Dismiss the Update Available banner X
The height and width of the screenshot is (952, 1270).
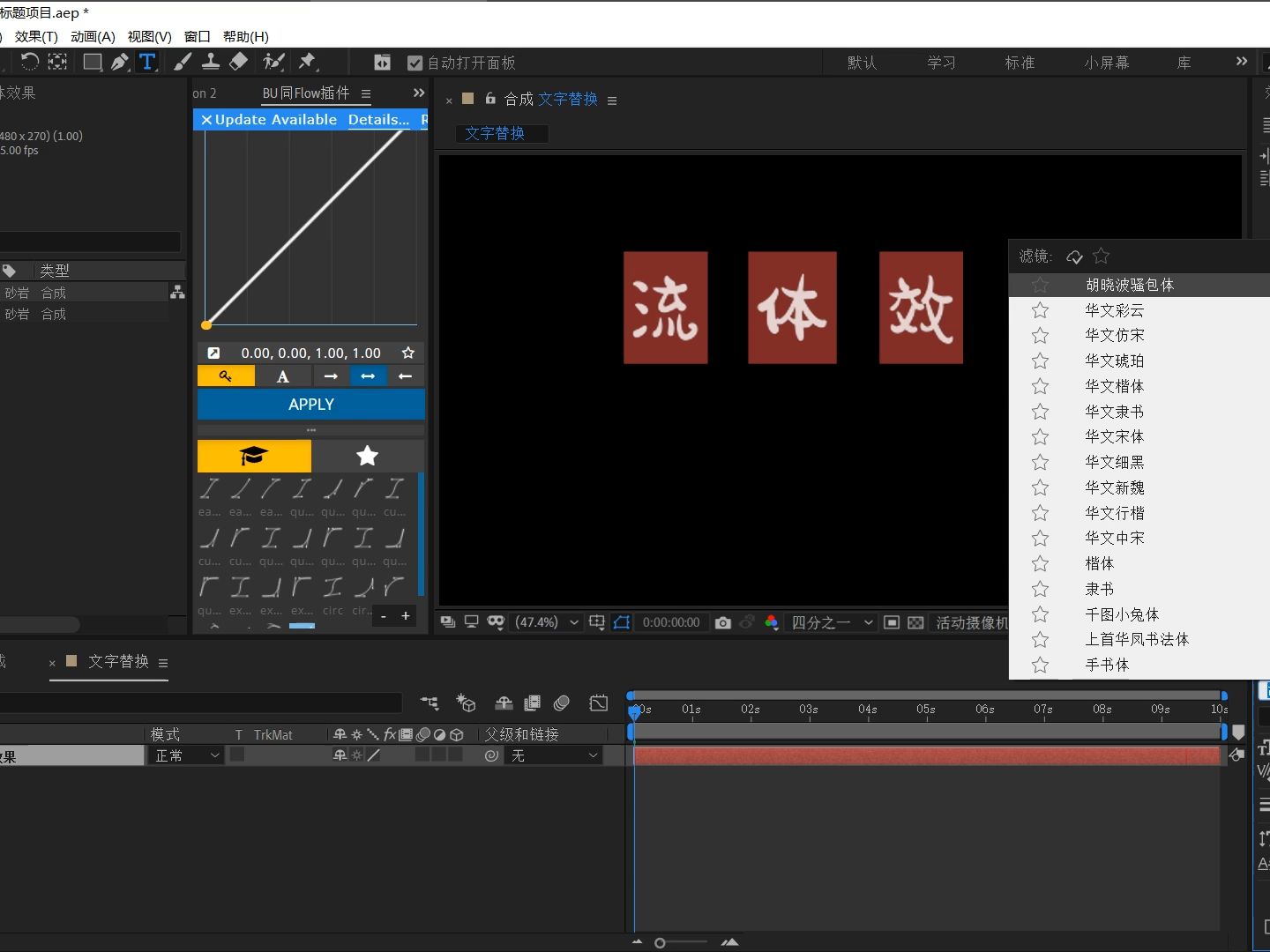[x=205, y=120]
